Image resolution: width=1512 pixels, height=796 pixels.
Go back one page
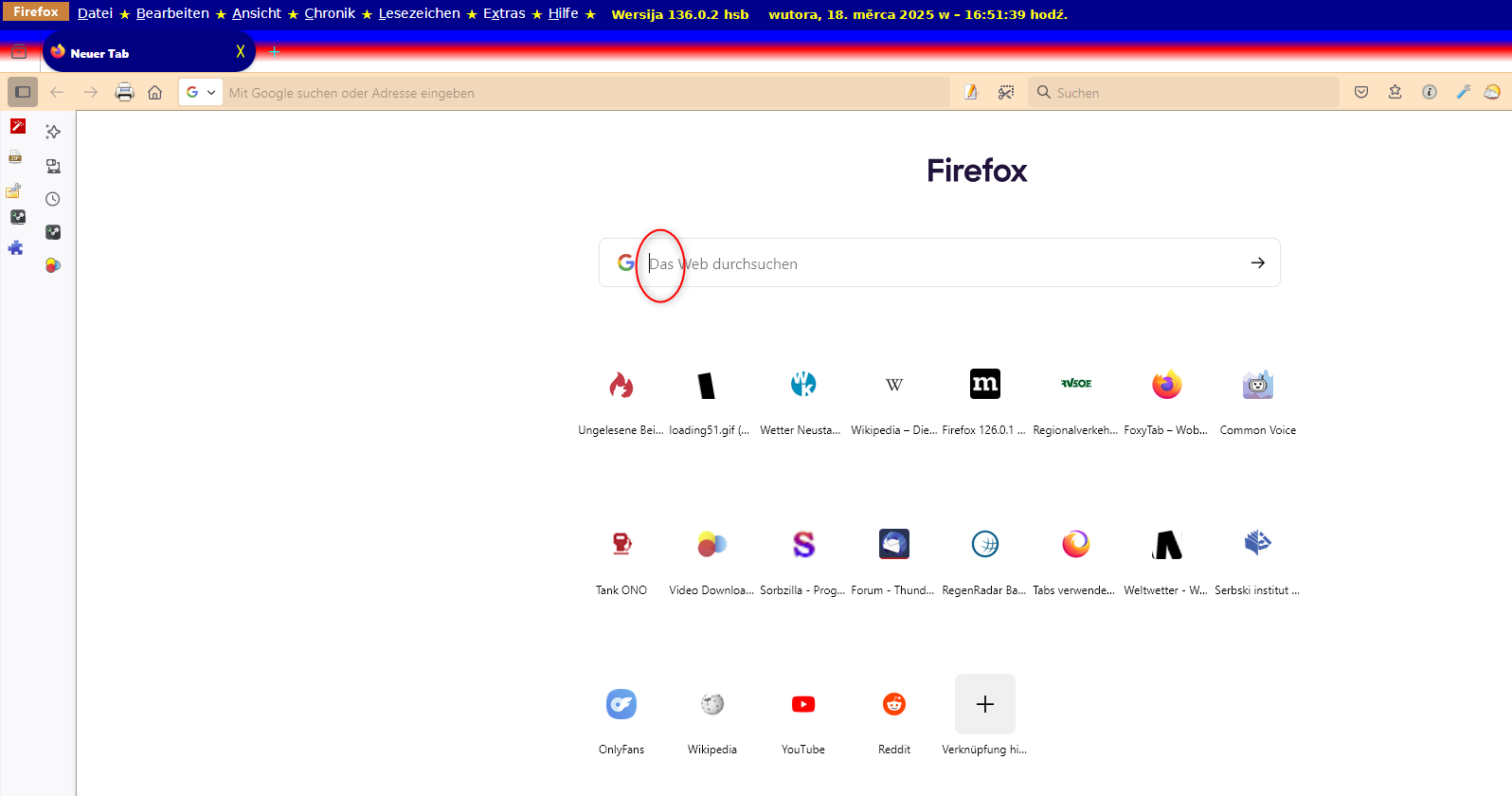coord(57,92)
